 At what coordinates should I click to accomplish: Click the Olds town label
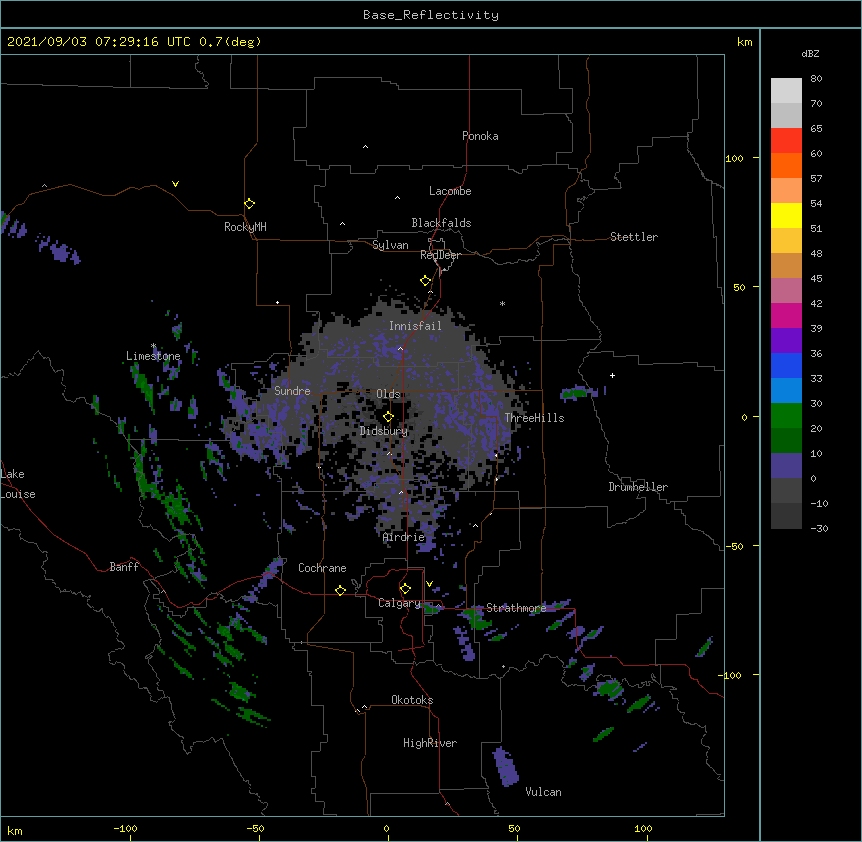coord(388,394)
